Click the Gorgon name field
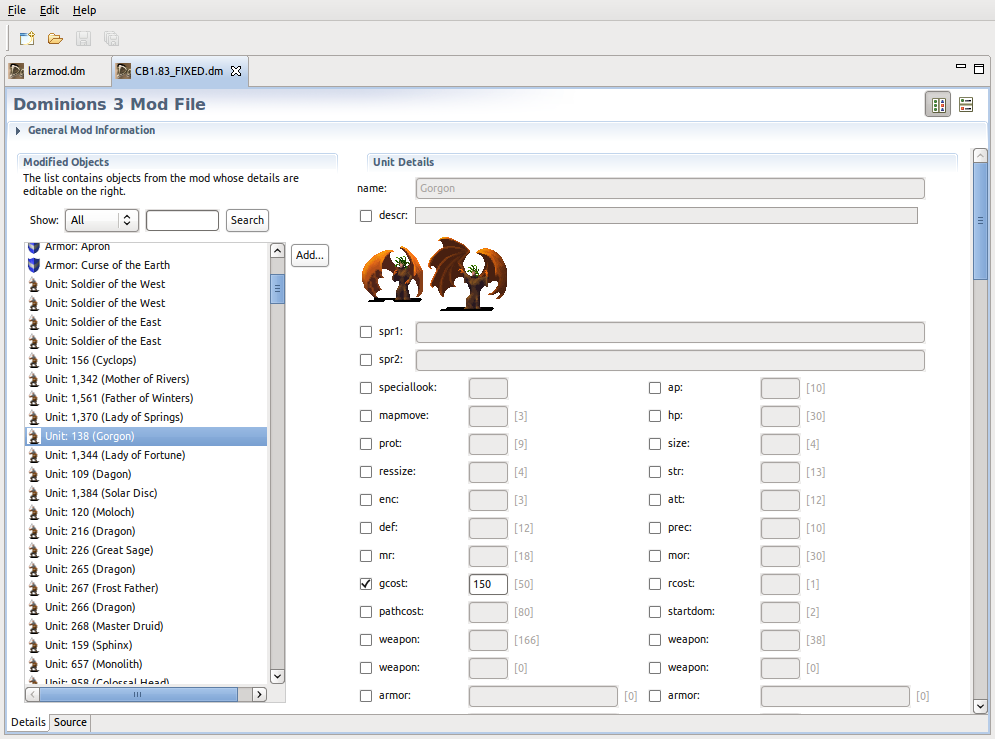 point(670,188)
